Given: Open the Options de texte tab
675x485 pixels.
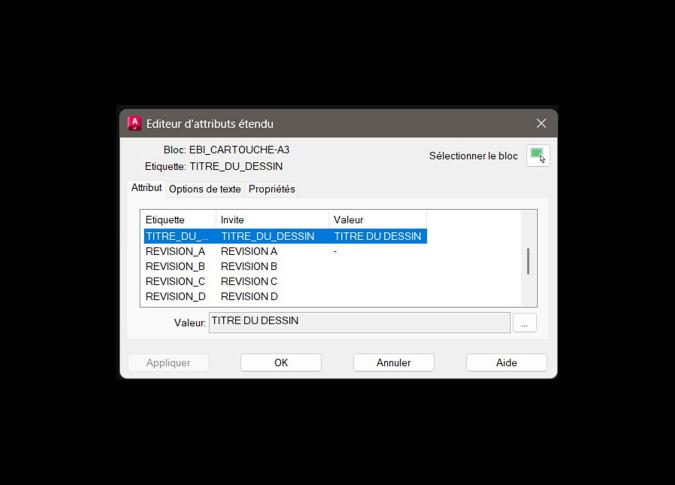Looking at the screenshot, I should click(x=205, y=189).
